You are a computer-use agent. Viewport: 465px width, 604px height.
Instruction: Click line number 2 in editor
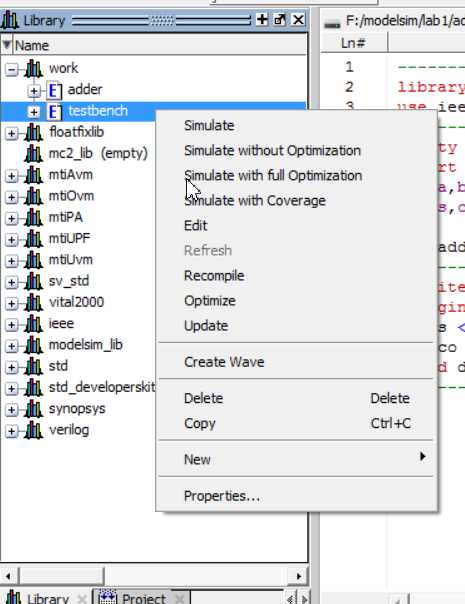click(349, 87)
